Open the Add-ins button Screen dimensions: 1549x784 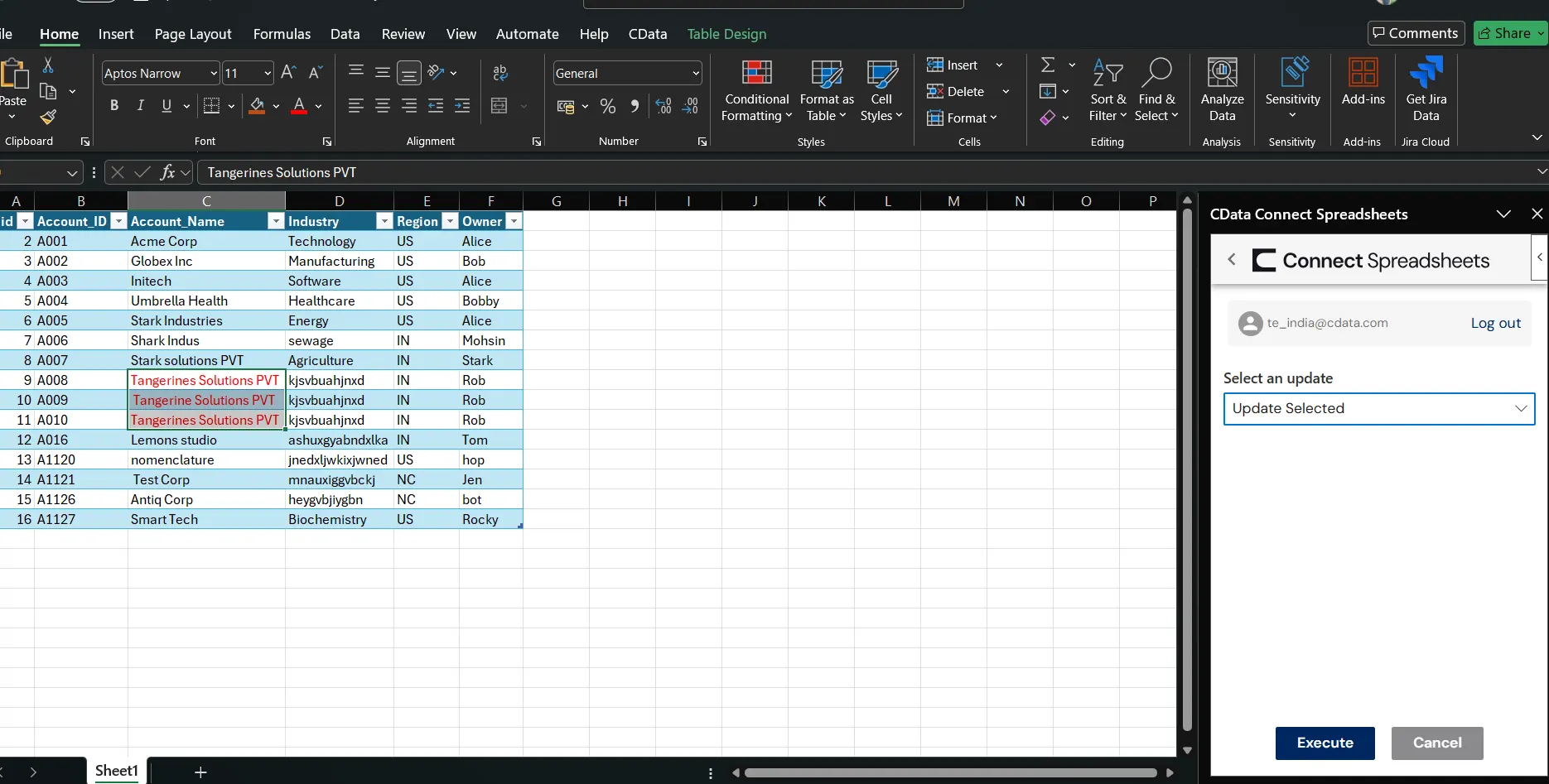tap(1363, 83)
